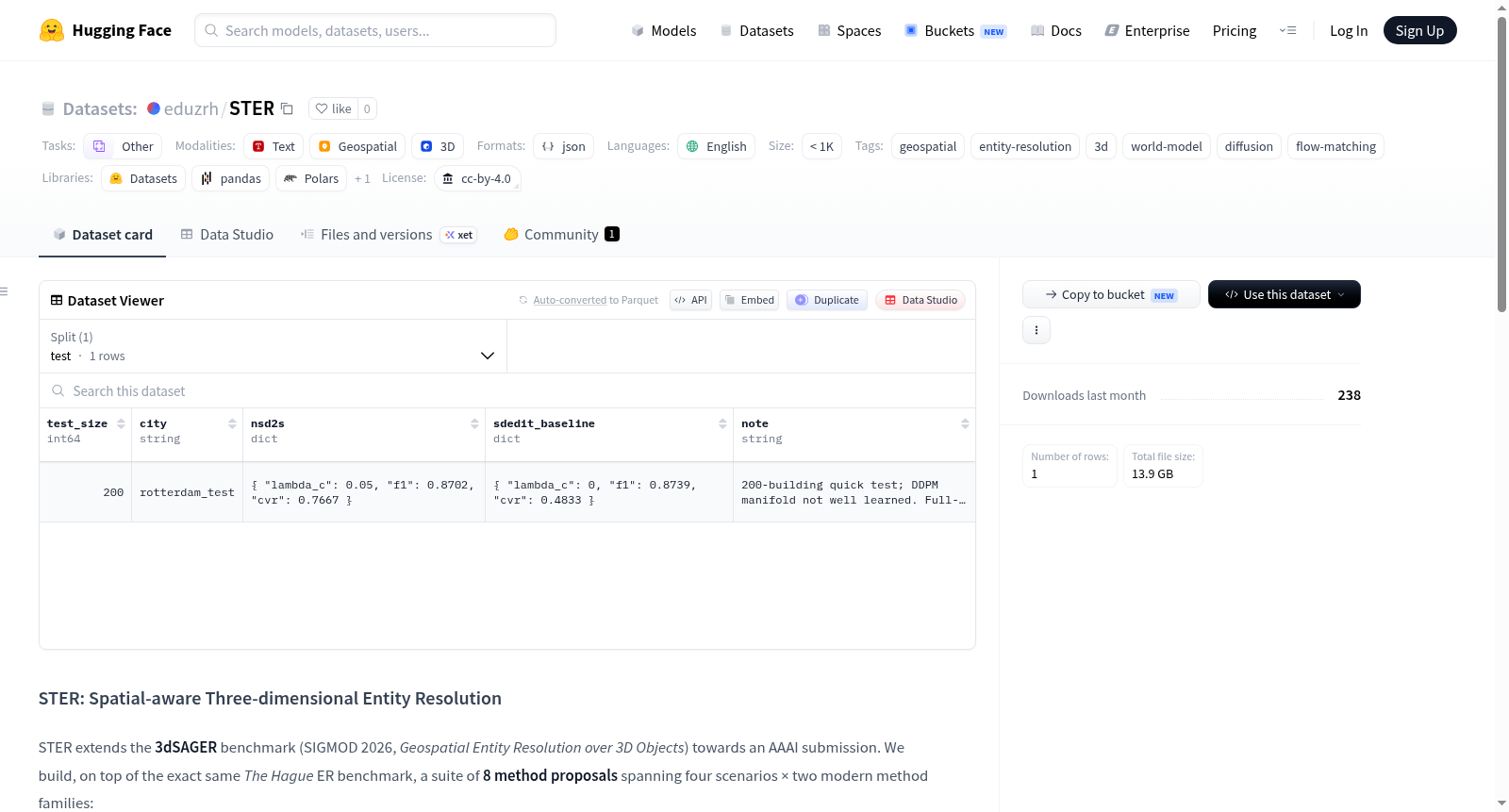Click the API button in Dataset Viewer
1509x812 pixels.
click(x=690, y=300)
